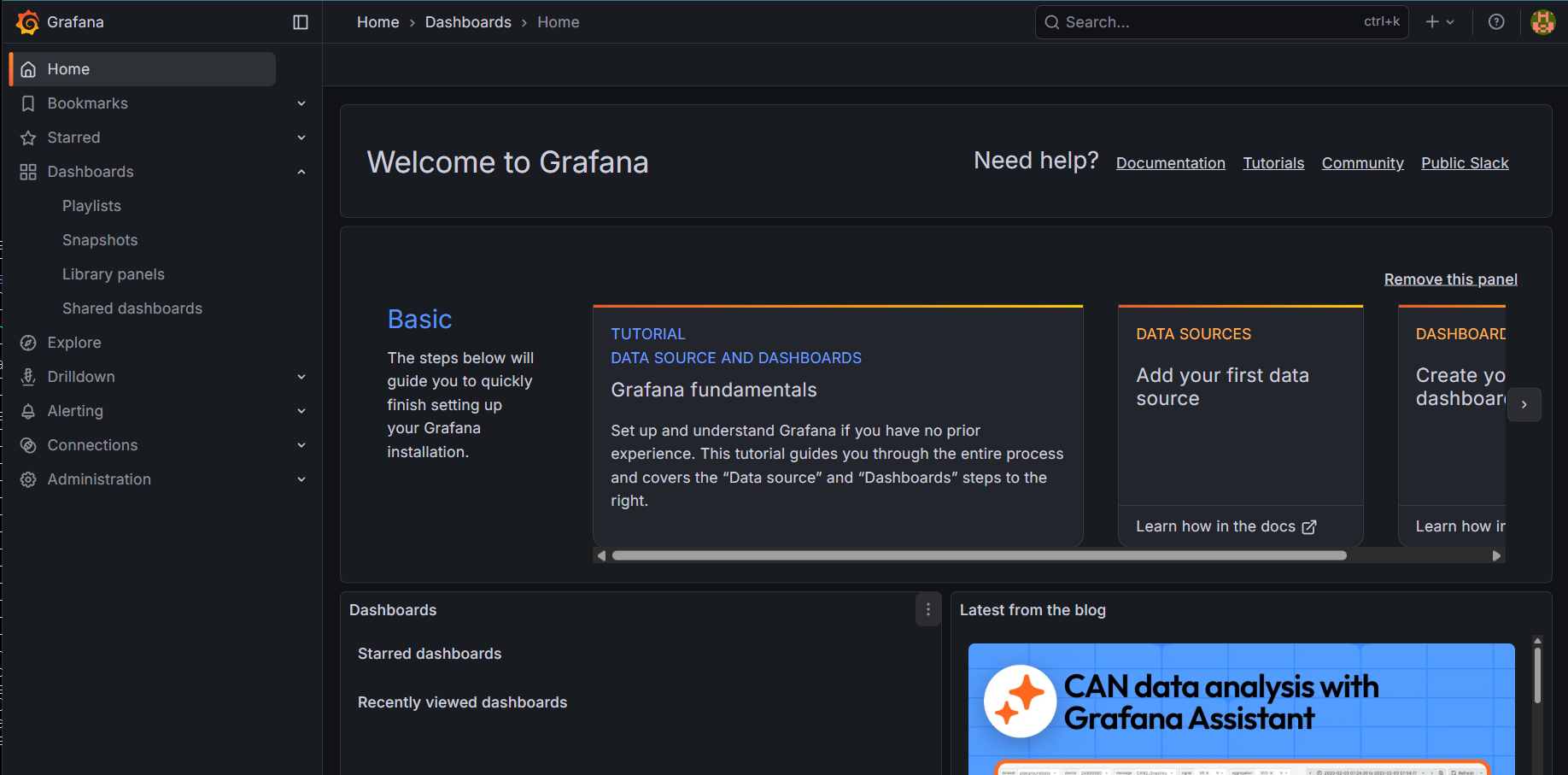Click the Basic heading text
1568x775 pixels.
tap(419, 319)
